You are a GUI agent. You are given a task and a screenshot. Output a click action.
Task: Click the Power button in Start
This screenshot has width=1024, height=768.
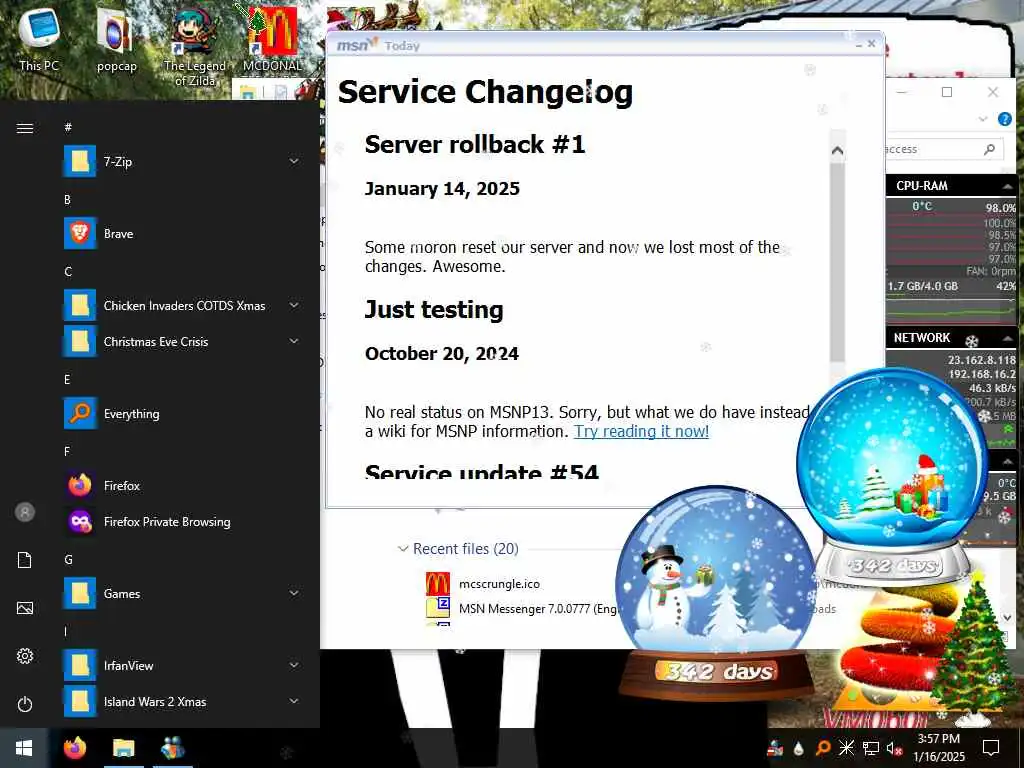(x=25, y=704)
